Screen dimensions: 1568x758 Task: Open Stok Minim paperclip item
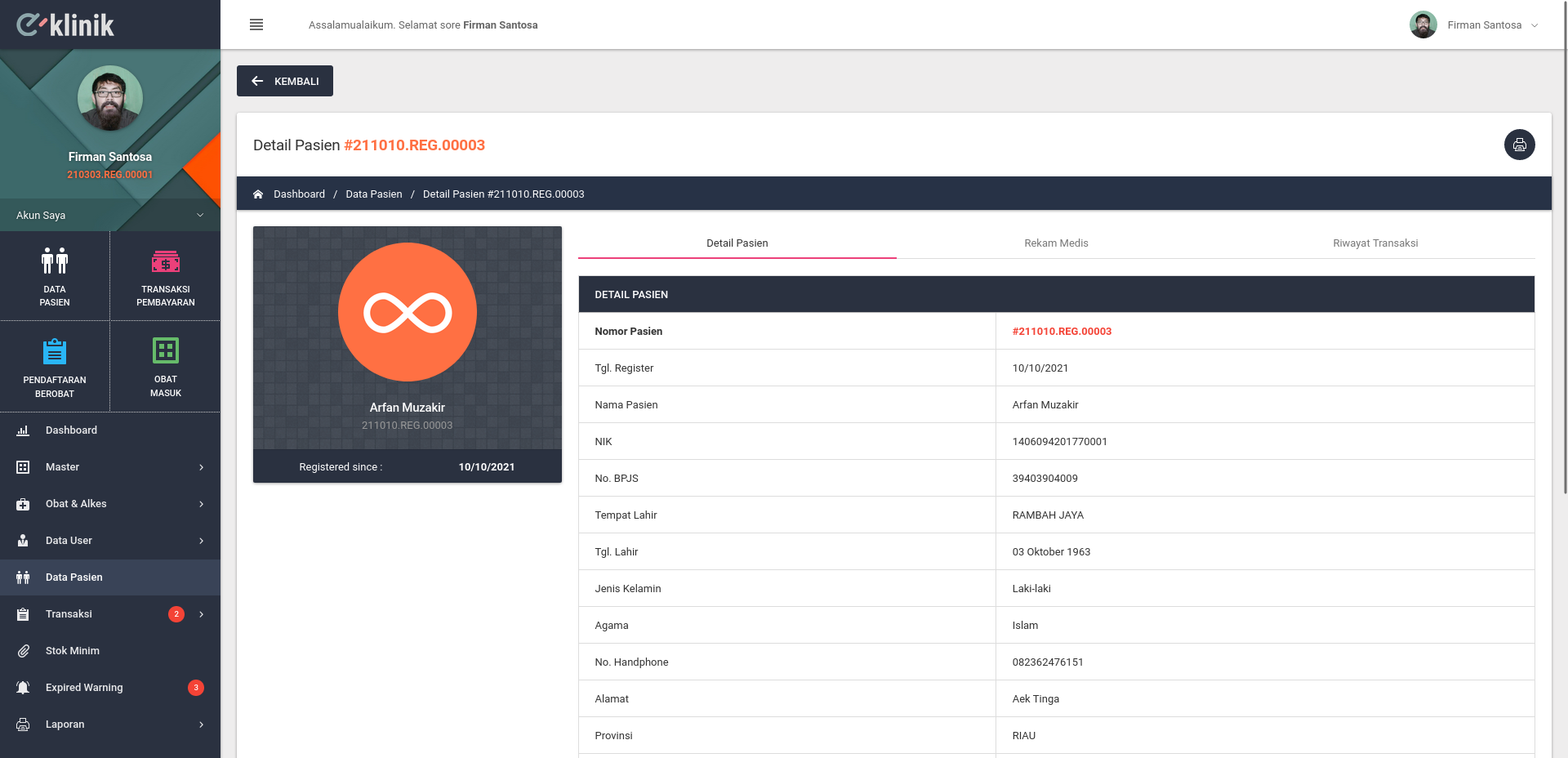pos(110,651)
